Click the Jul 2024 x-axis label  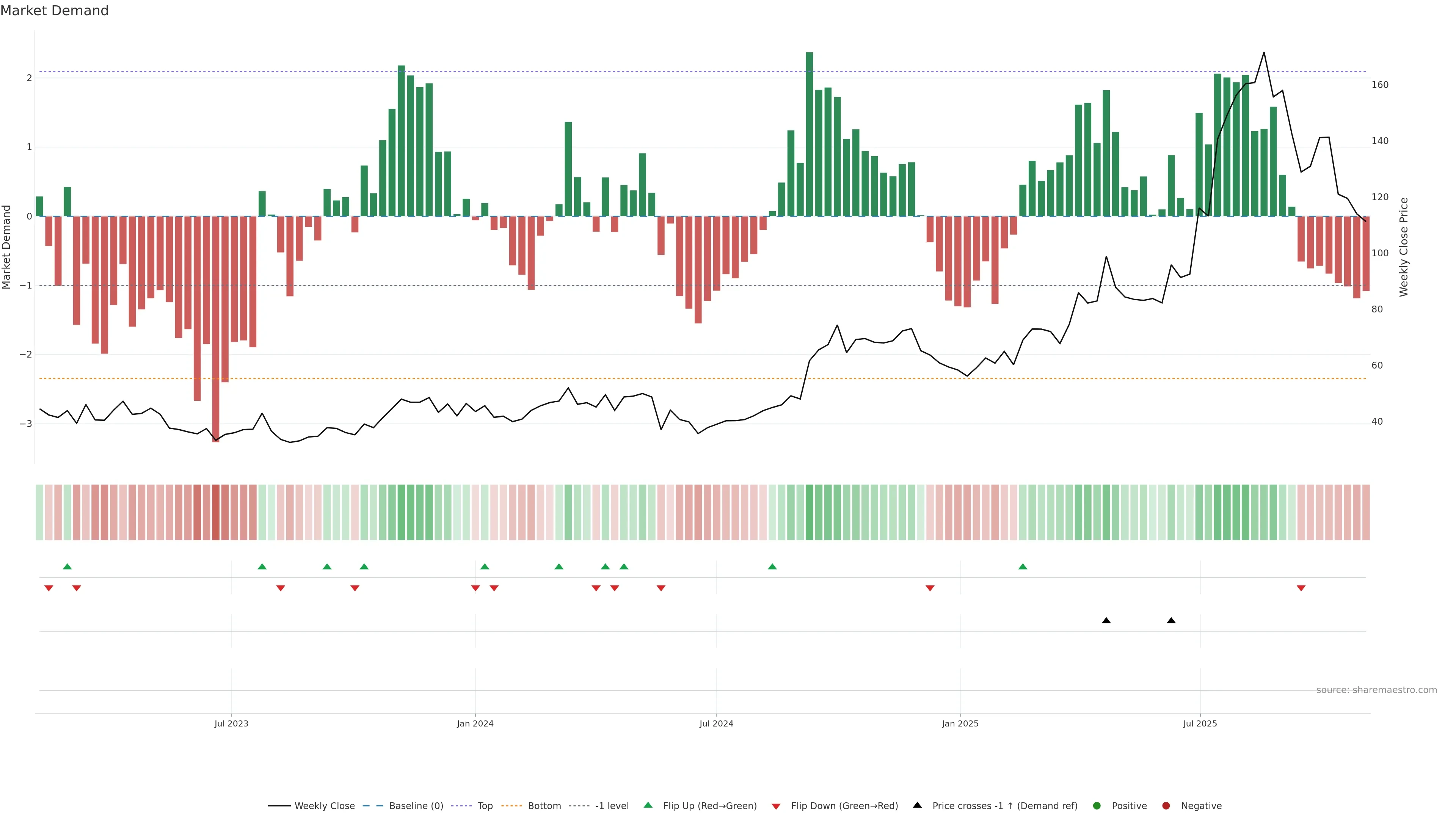(x=716, y=723)
